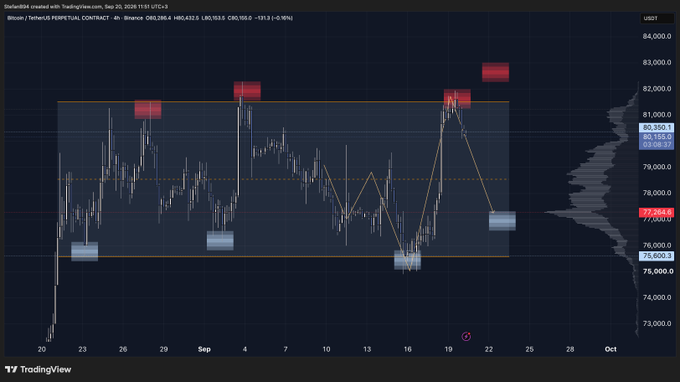Image resolution: width=680 pixels, height=382 pixels.
Task: Click the Binance exchange label in the legend
Action: pos(133,18)
